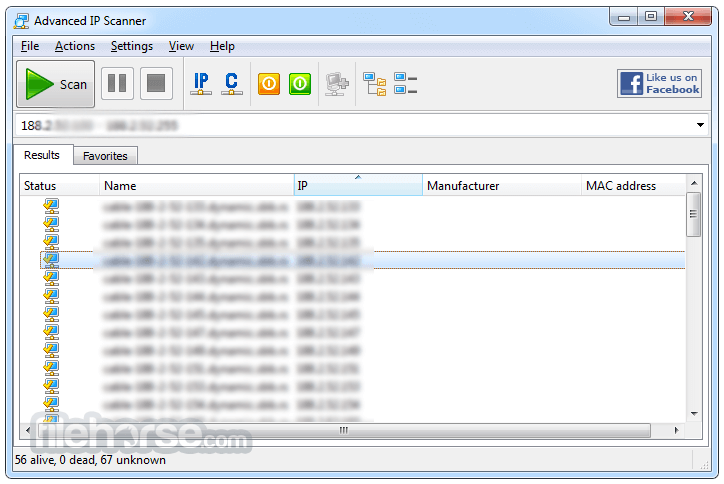The width and height of the screenshot is (724, 484).
Task: Click the blue IP toolbar icon
Action: 201,84
